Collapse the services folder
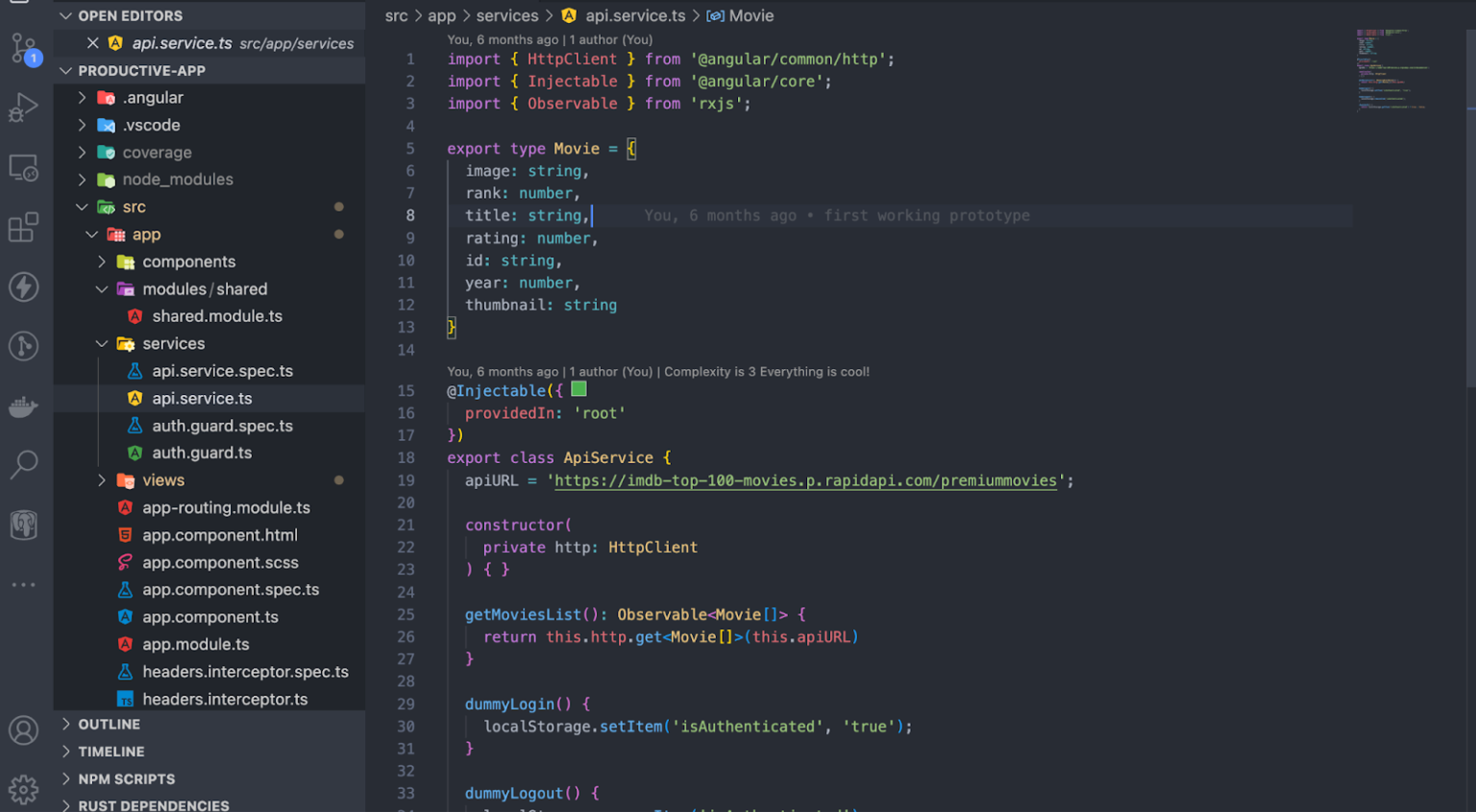Viewport: 1476px width, 812px height. click(102, 343)
